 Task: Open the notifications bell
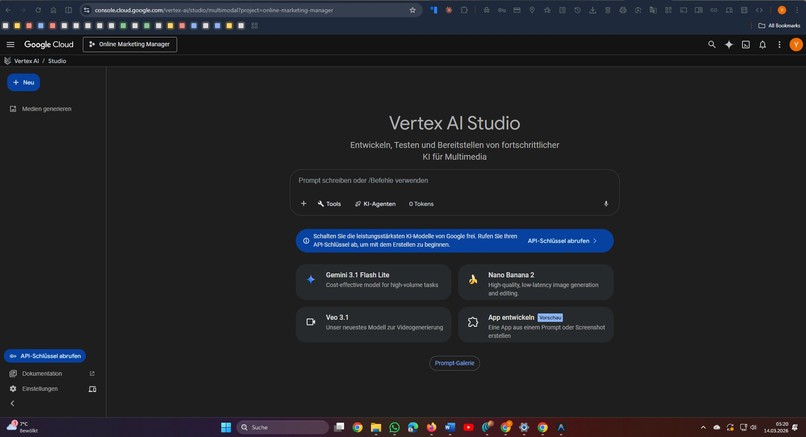click(762, 45)
